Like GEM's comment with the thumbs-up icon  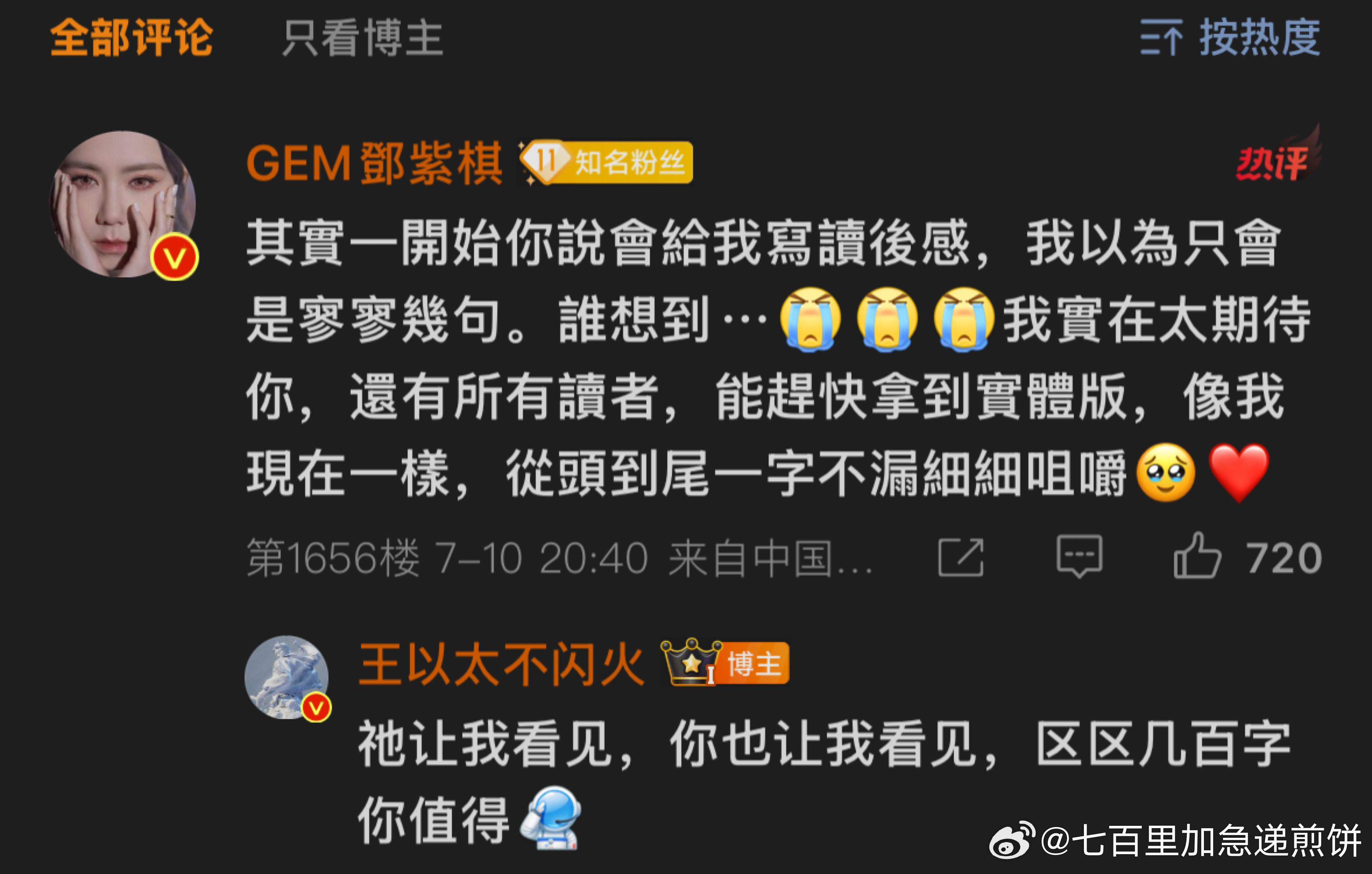pos(1197,556)
